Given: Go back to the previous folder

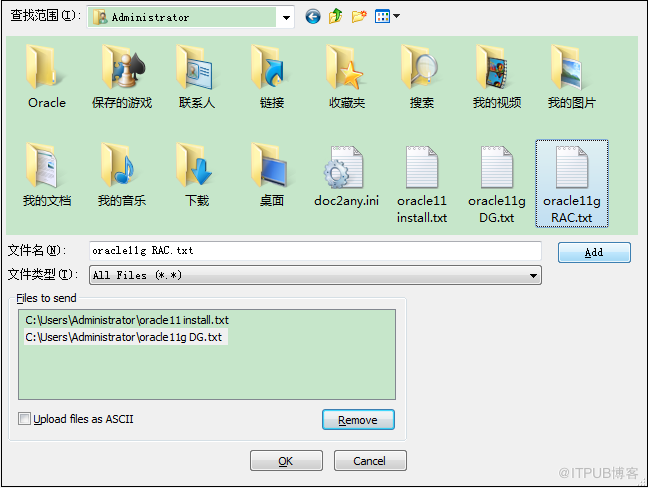Looking at the screenshot, I should click(x=313, y=17).
